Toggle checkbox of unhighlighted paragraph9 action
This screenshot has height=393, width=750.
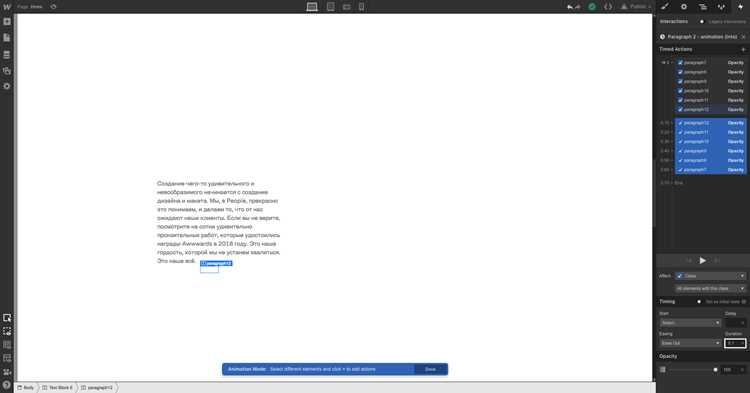pos(680,81)
